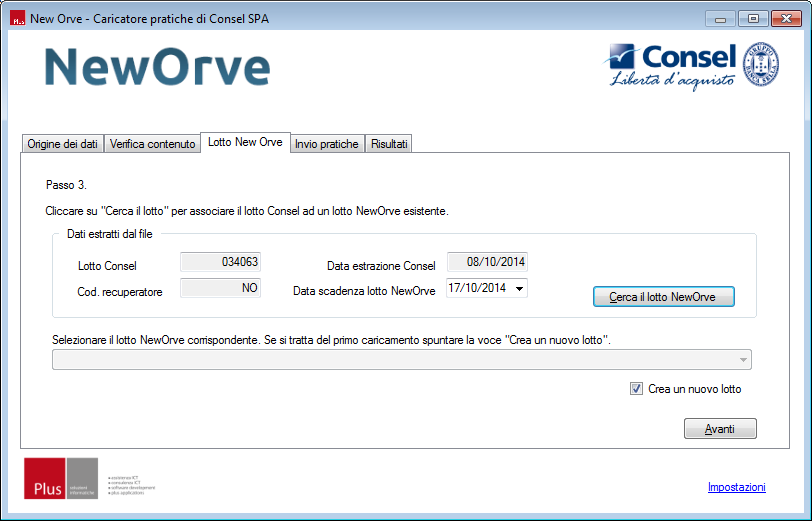Click the Avanti button

click(x=720, y=429)
